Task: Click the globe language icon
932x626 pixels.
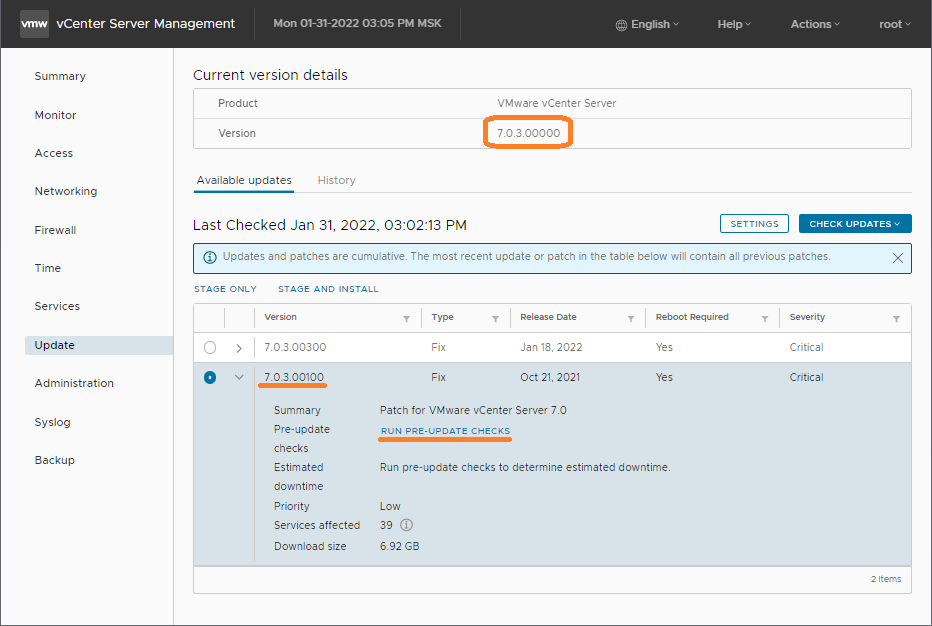Action: pos(621,25)
